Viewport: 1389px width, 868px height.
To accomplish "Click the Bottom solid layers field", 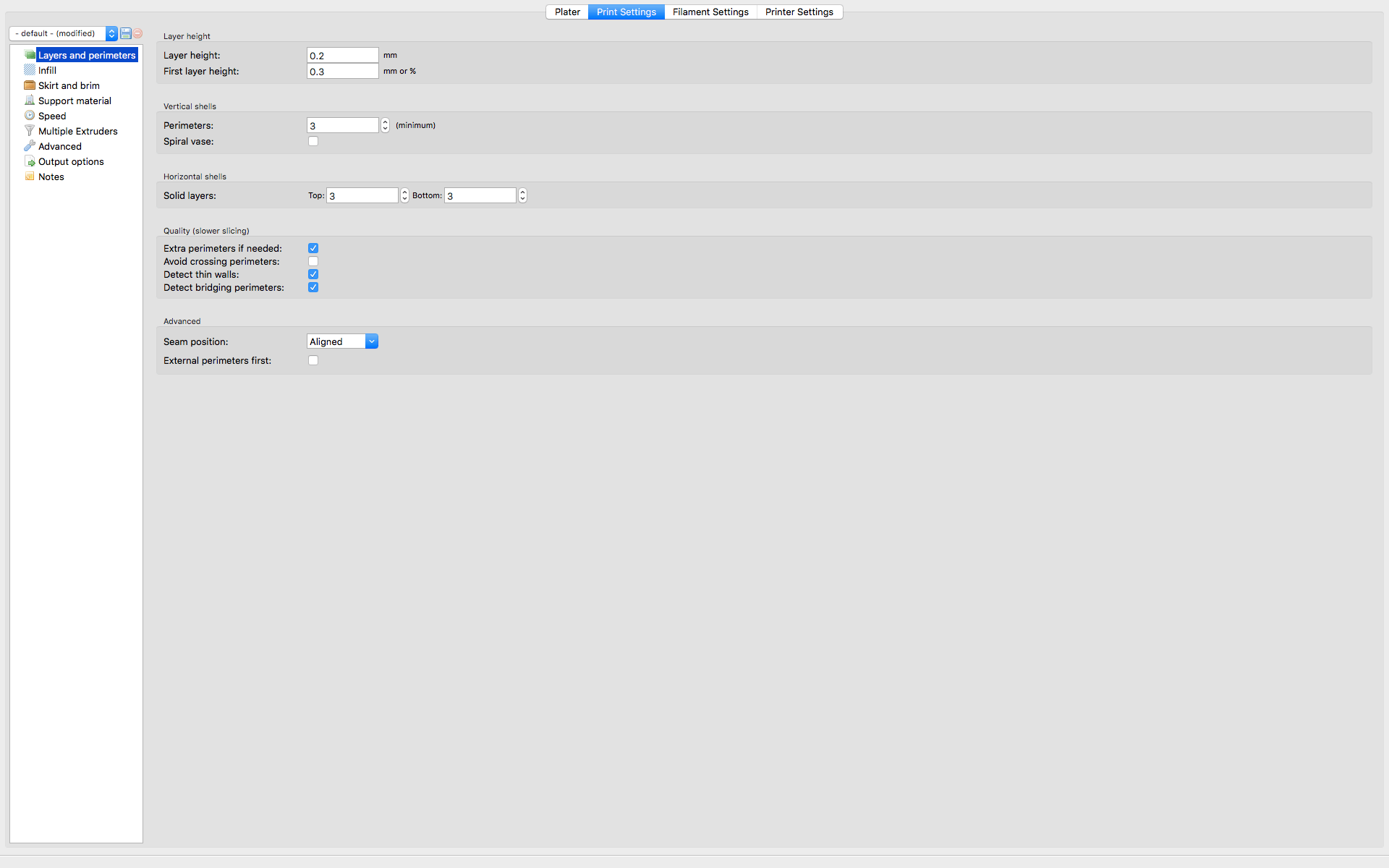I will coord(480,195).
